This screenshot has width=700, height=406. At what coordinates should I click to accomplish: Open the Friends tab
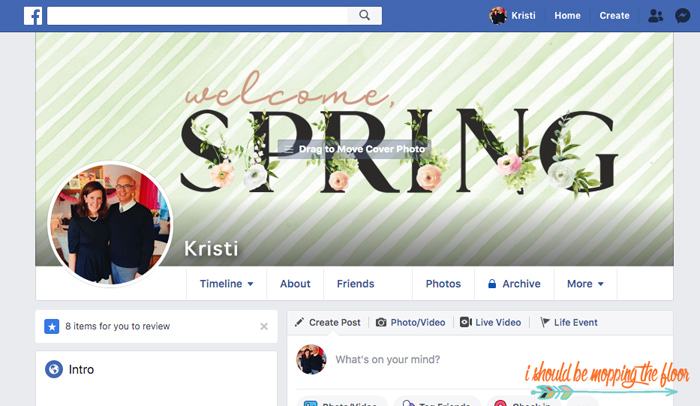coord(355,284)
